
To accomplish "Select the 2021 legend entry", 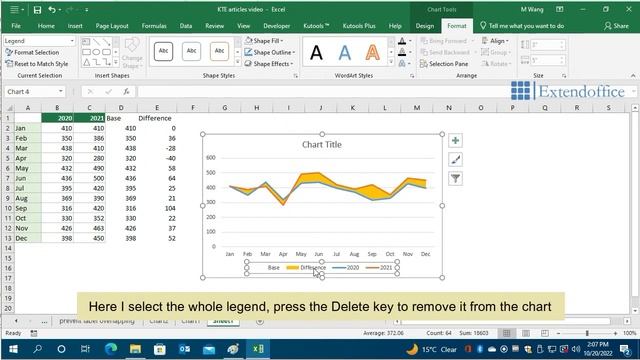I will (379, 267).
